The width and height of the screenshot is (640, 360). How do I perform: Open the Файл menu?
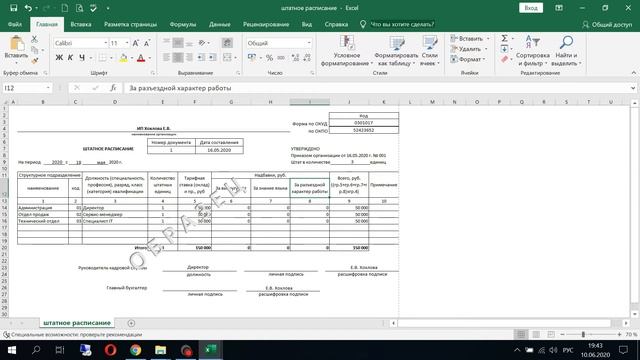[15, 24]
